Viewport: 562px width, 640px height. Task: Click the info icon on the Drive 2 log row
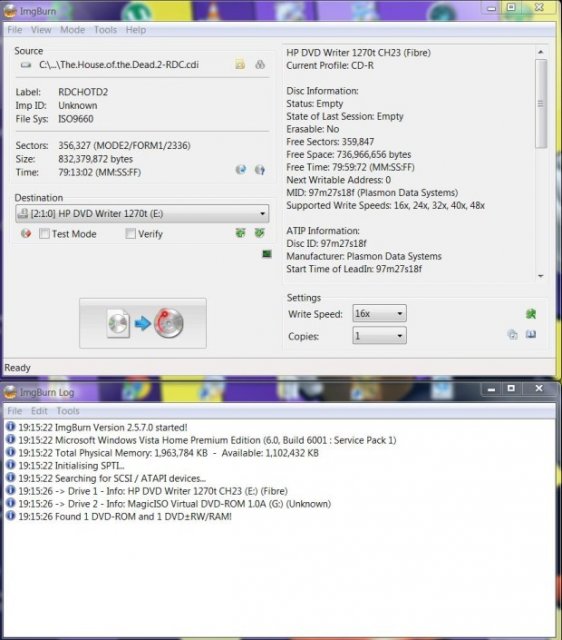(11, 503)
